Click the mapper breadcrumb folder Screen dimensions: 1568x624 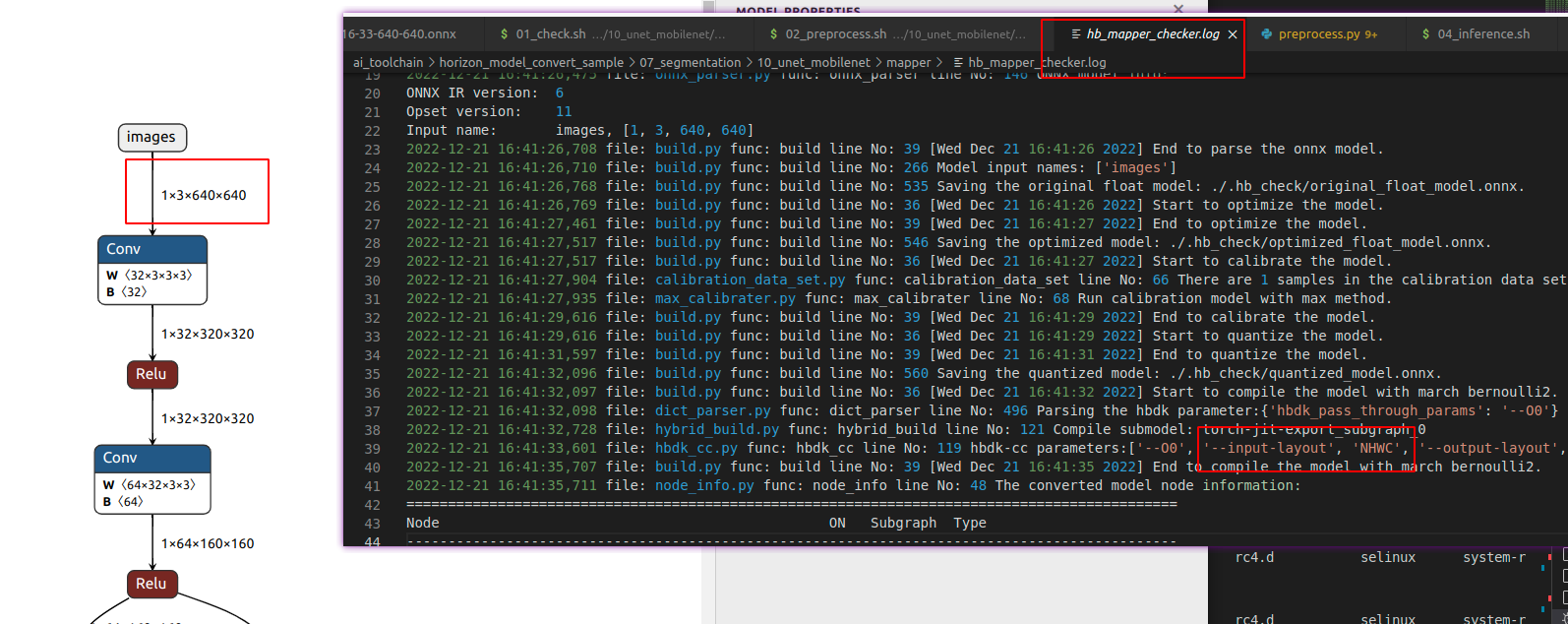coord(908,62)
